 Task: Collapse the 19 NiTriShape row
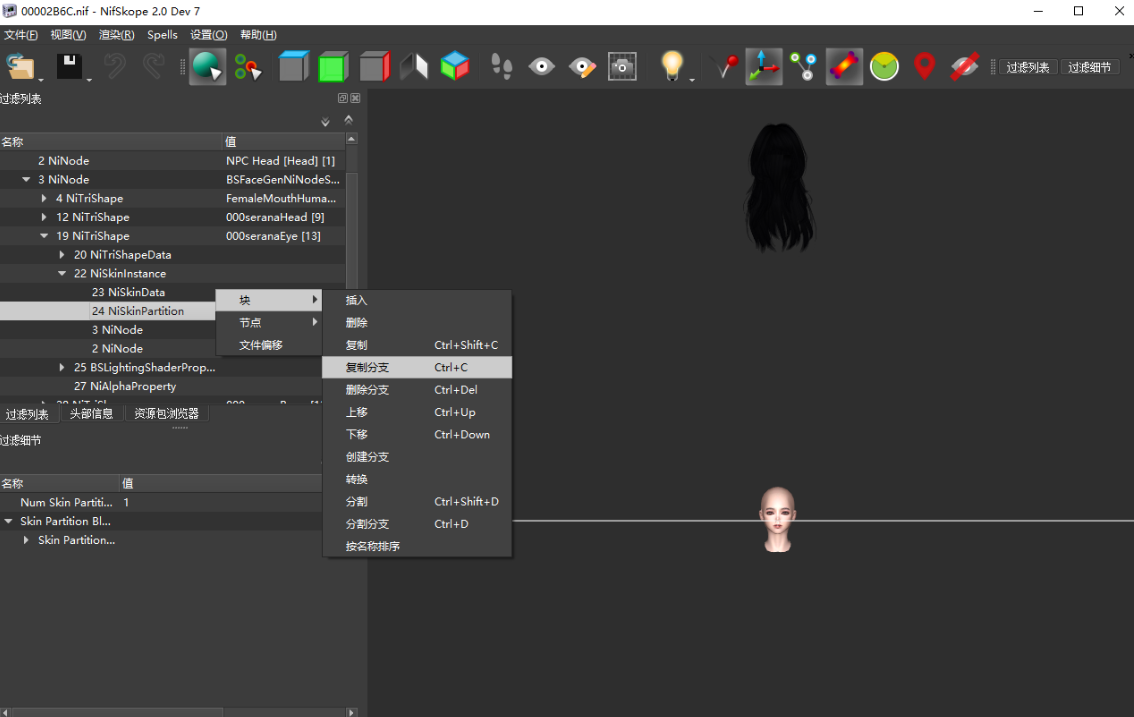[44, 236]
